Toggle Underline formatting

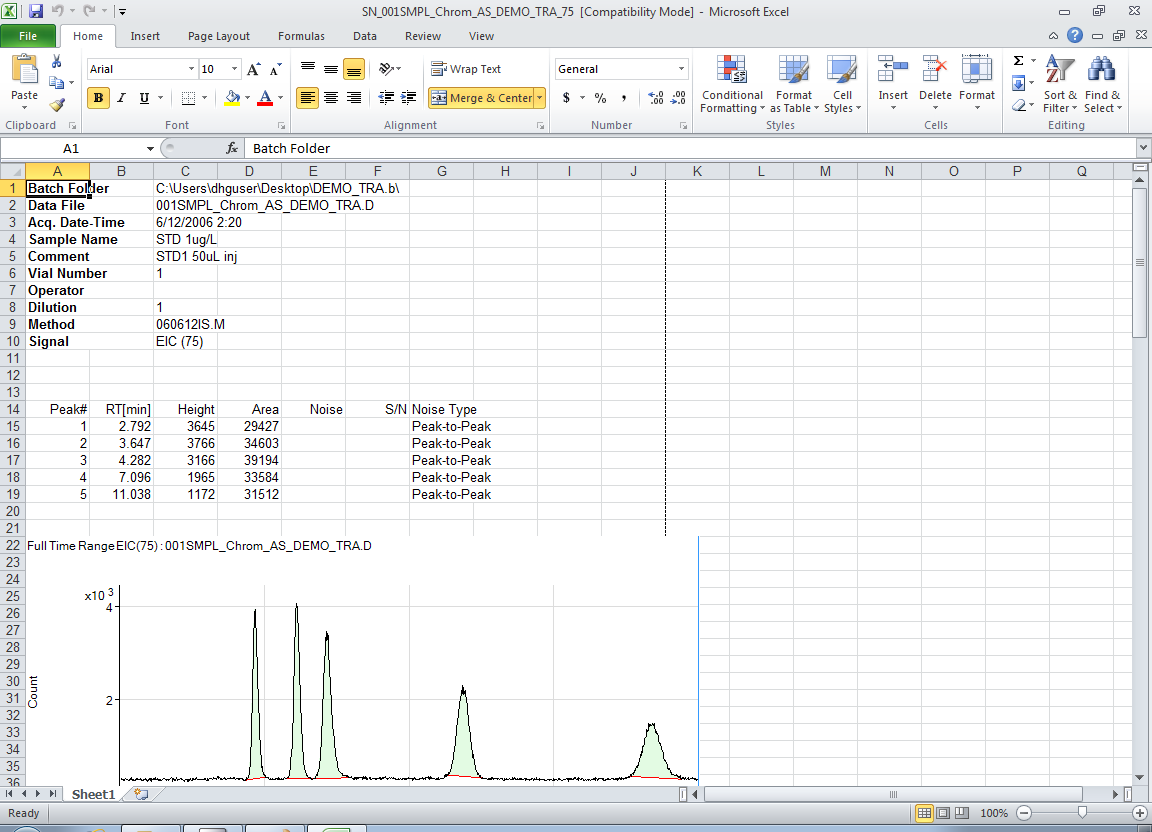[x=144, y=98]
